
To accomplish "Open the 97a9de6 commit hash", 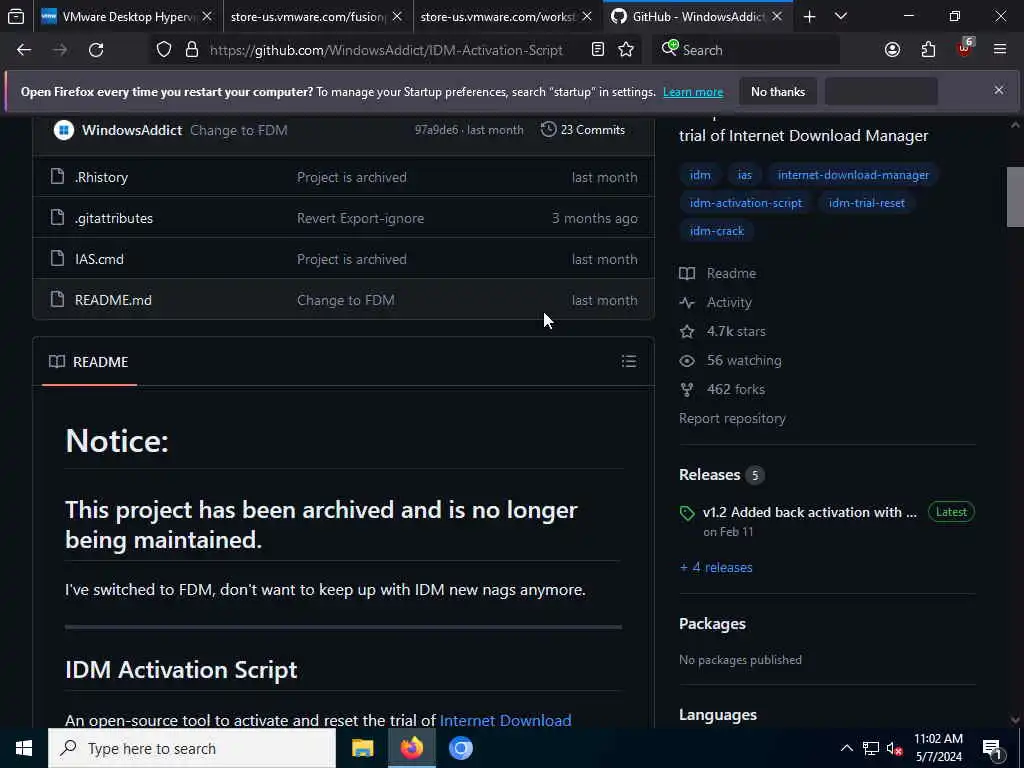I will click(436, 129).
